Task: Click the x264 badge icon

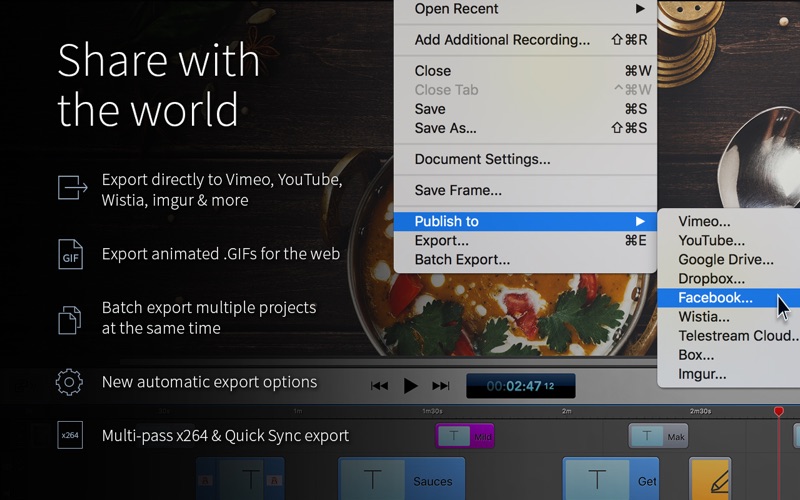Action: click(70, 436)
